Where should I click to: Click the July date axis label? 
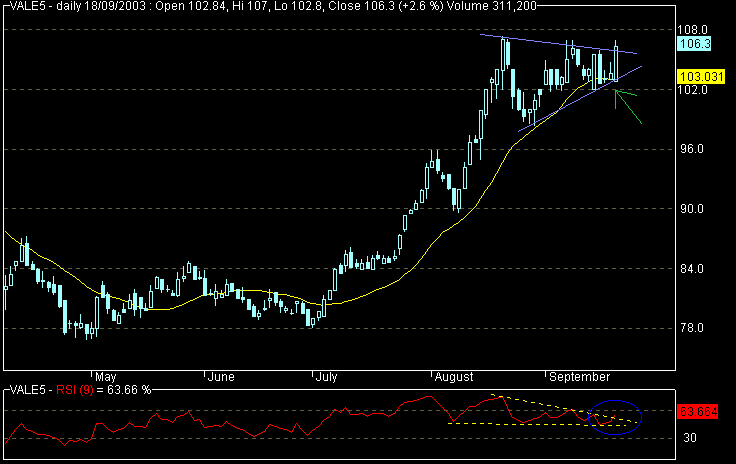click(x=326, y=377)
